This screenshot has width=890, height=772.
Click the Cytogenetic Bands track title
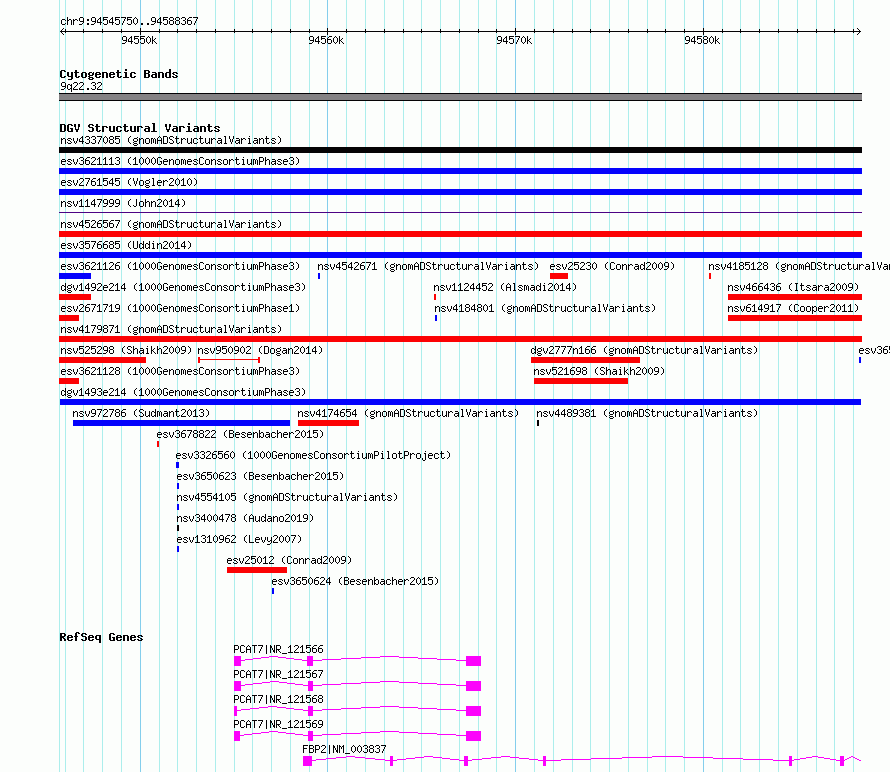point(119,74)
